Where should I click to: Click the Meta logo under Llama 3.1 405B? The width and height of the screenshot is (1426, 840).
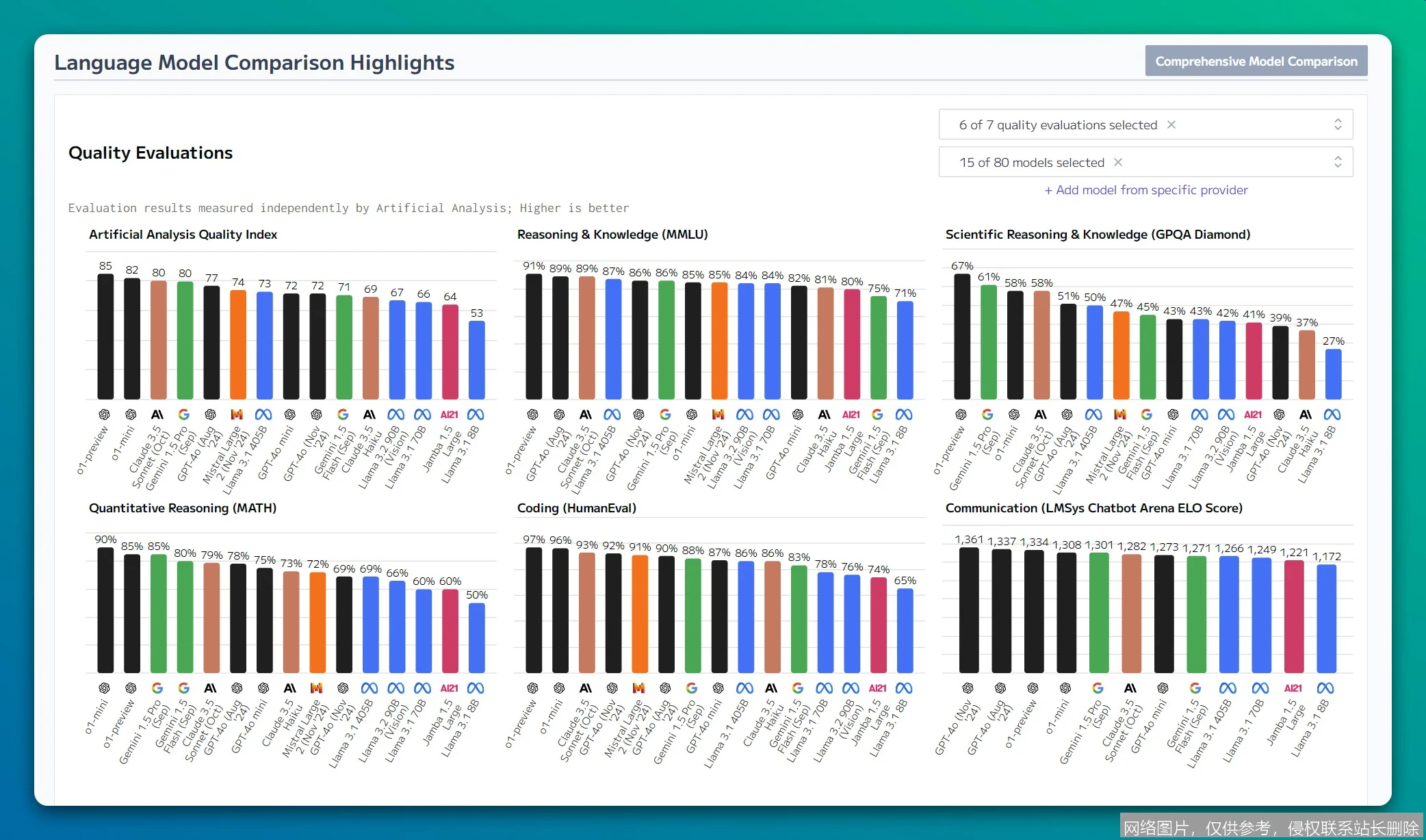263,414
